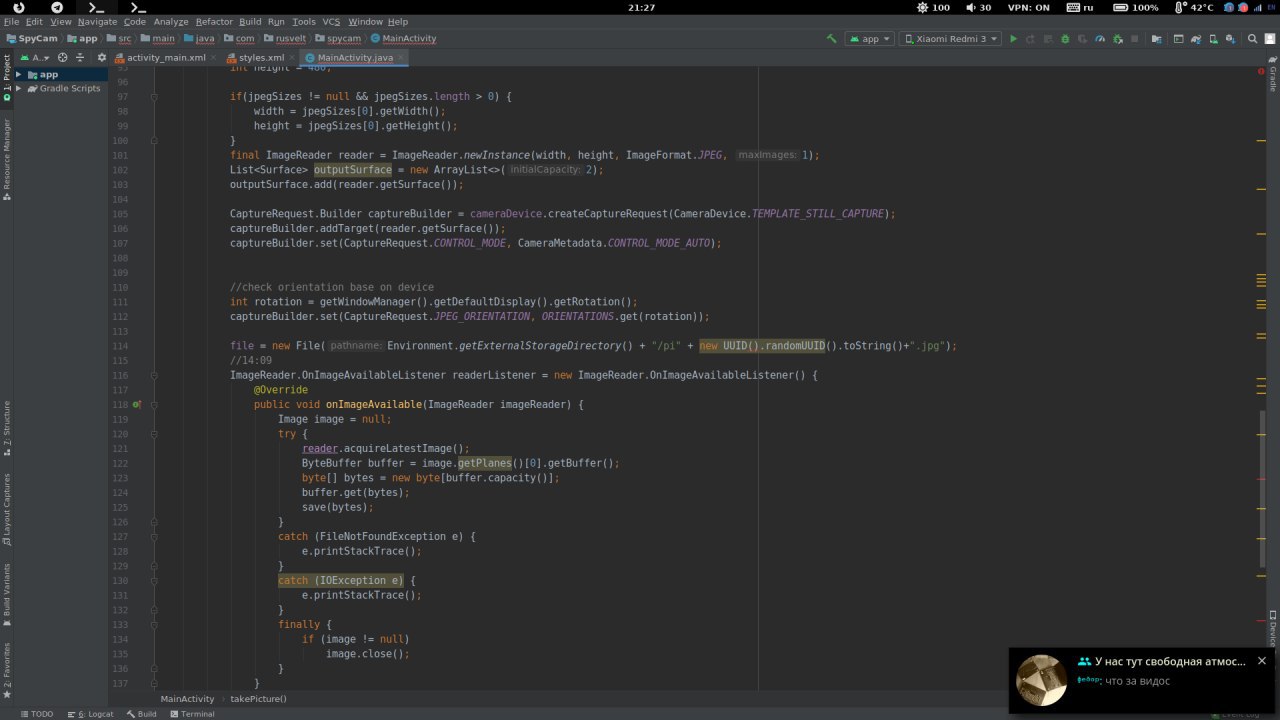The image size is (1280, 720).
Task: Click the override gutter icon at line 118
Action: [x=136, y=405]
